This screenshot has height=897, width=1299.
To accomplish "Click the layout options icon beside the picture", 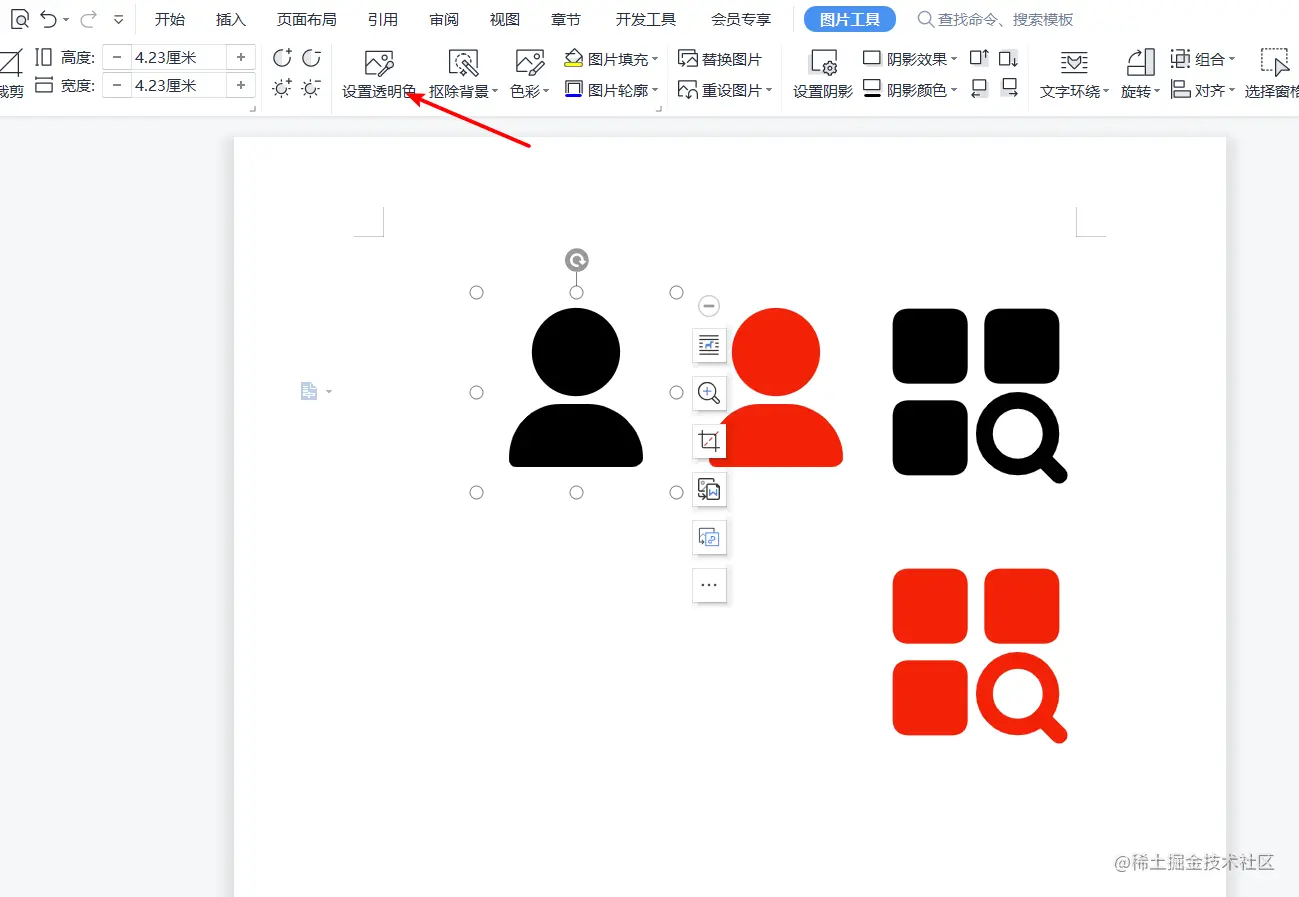I will click(x=709, y=345).
